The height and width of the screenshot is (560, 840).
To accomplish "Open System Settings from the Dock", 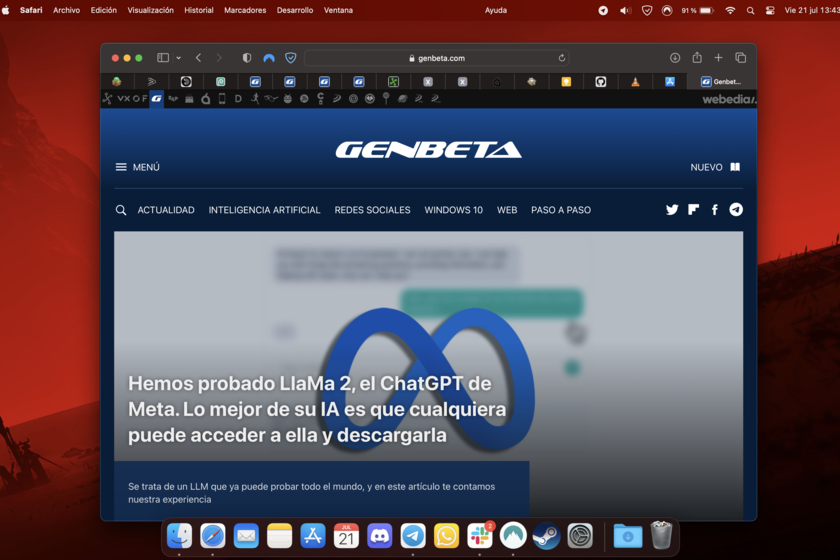I will tap(580, 536).
